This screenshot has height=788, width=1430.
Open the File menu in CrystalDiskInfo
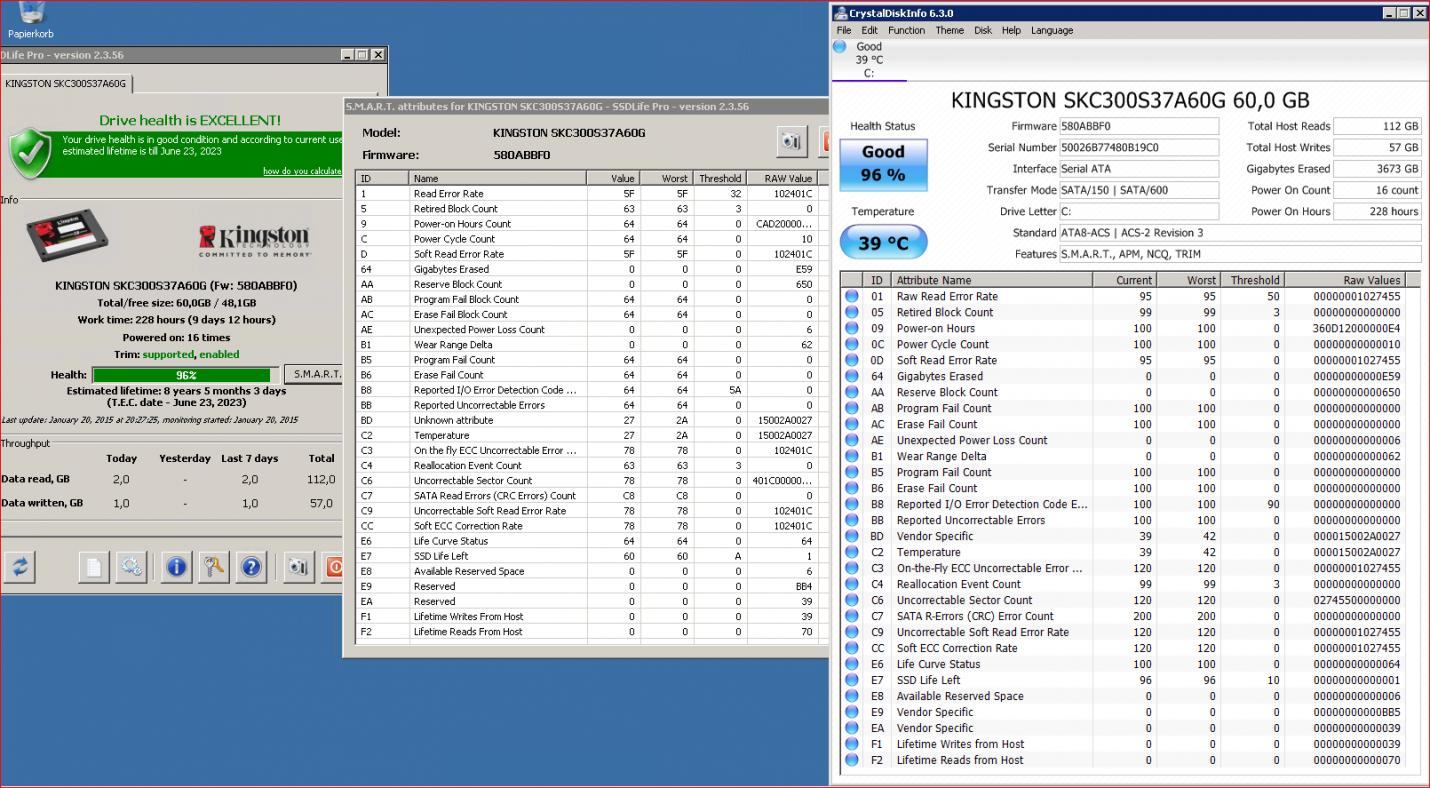845,30
